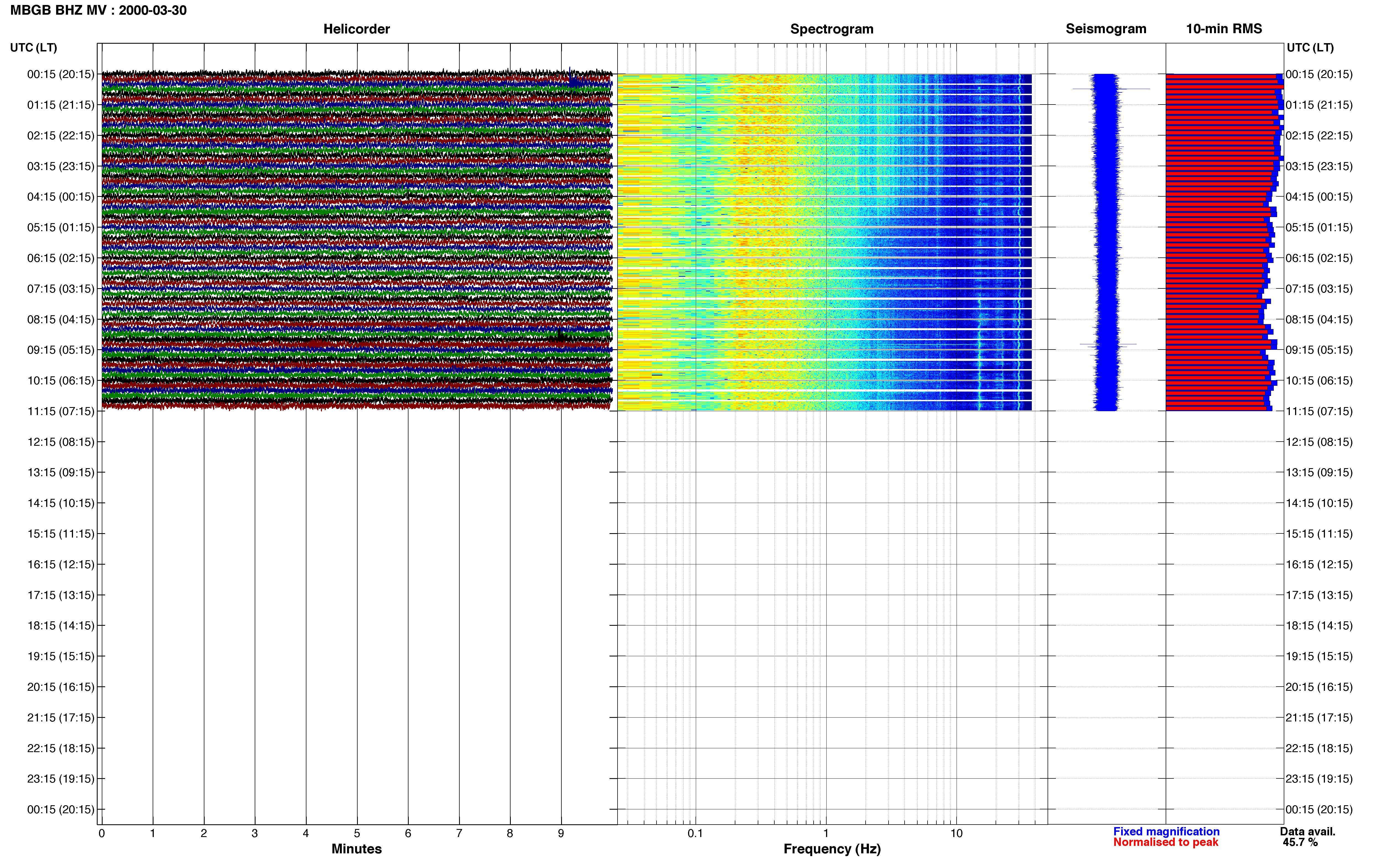The width and height of the screenshot is (1388, 868).
Task: Select the 'Seismogram' panel heading
Action: click(1106, 29)
